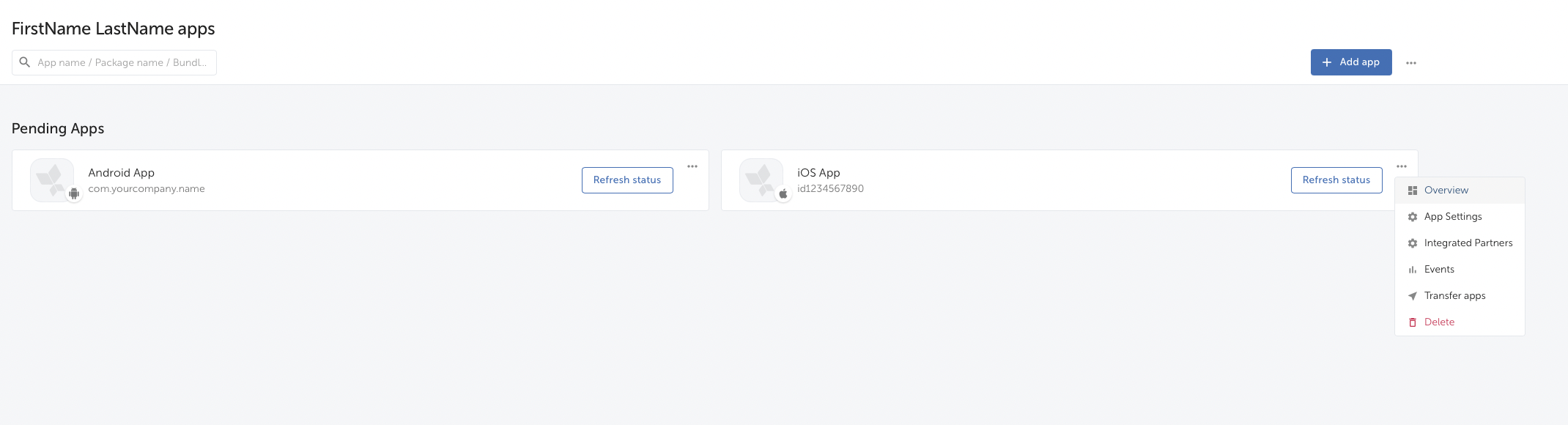This screenshot has height=425, width=1568.
Task: Click the Overview grid icon in menu
Action: [x=1413, y=191]
